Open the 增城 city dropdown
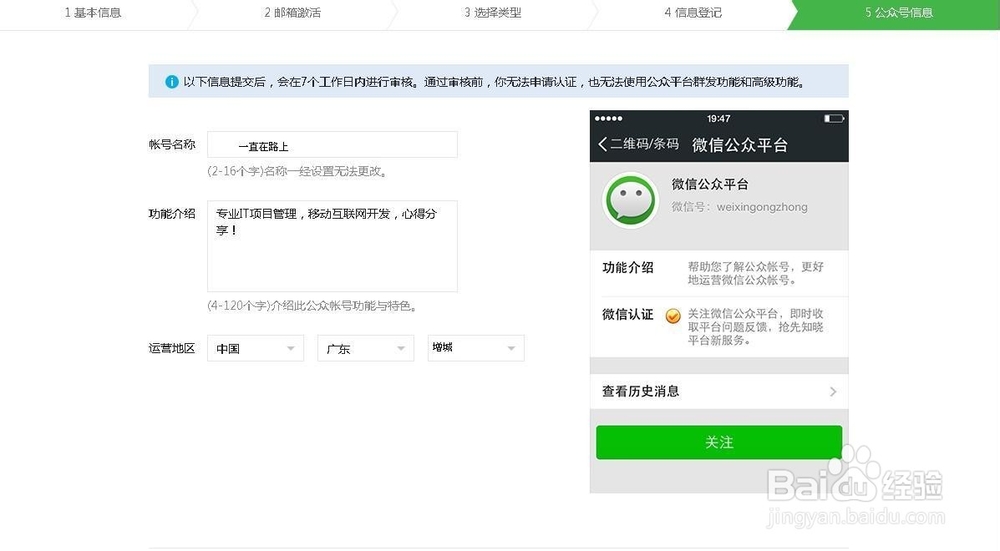Screen dimensions: 1000x551 tap(476, 348)
